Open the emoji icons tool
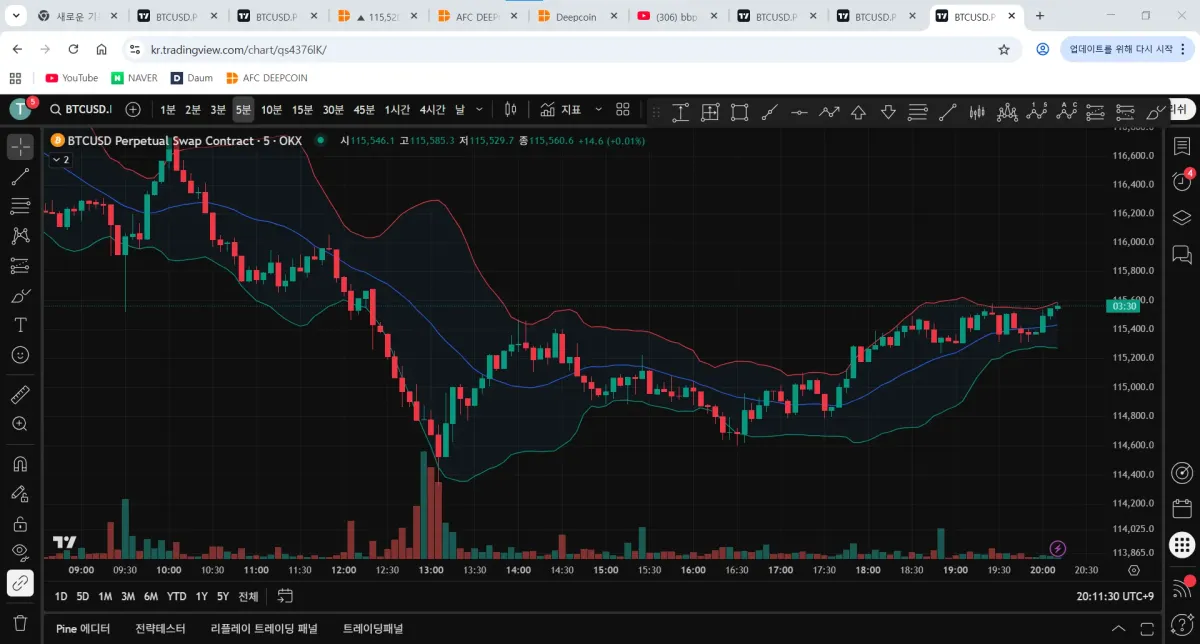This screenshot has height=644, width=1200. click(20, 355)
